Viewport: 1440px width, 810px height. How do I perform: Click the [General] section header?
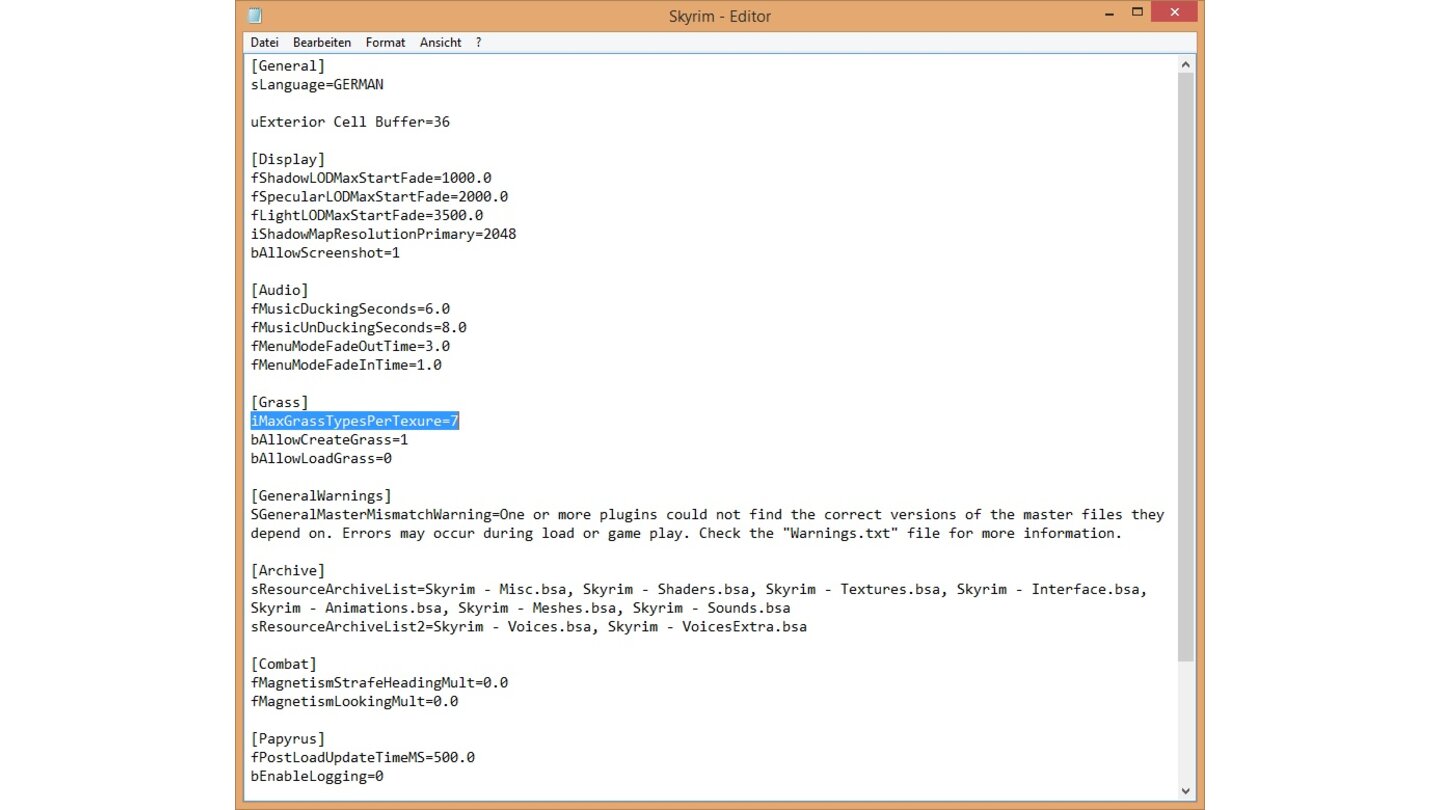288,66
